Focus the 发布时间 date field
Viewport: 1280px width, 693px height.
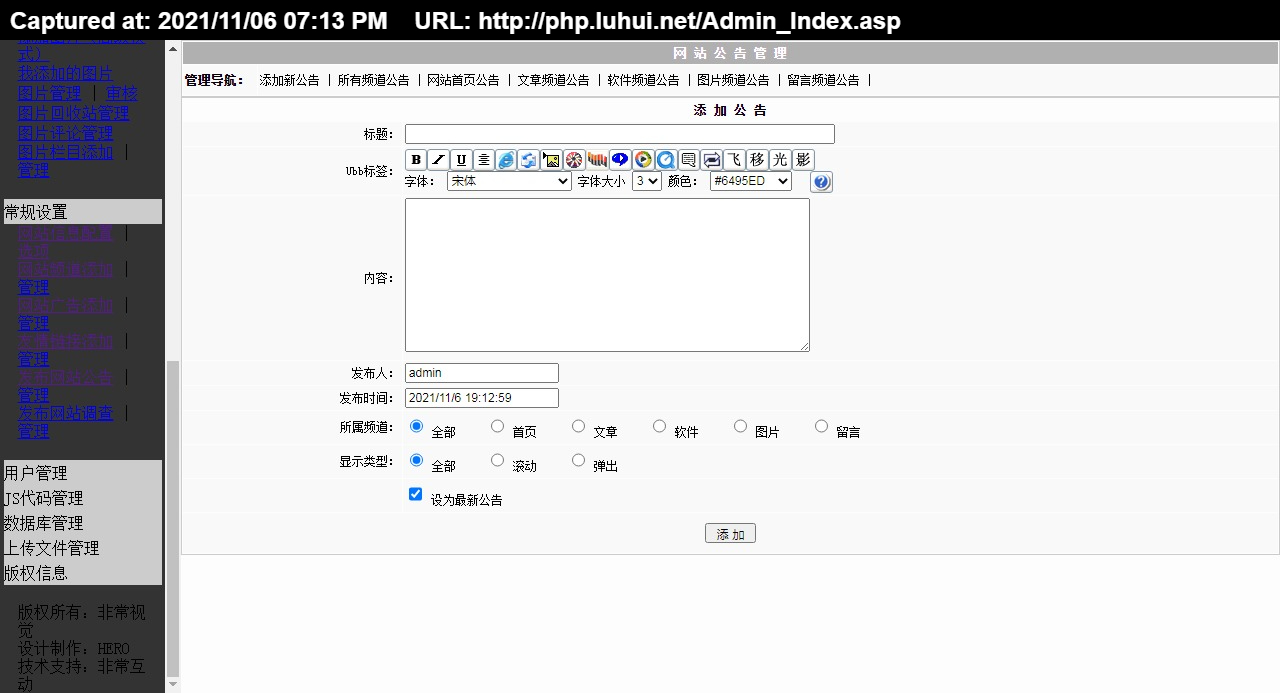click(x=481, y=398)
